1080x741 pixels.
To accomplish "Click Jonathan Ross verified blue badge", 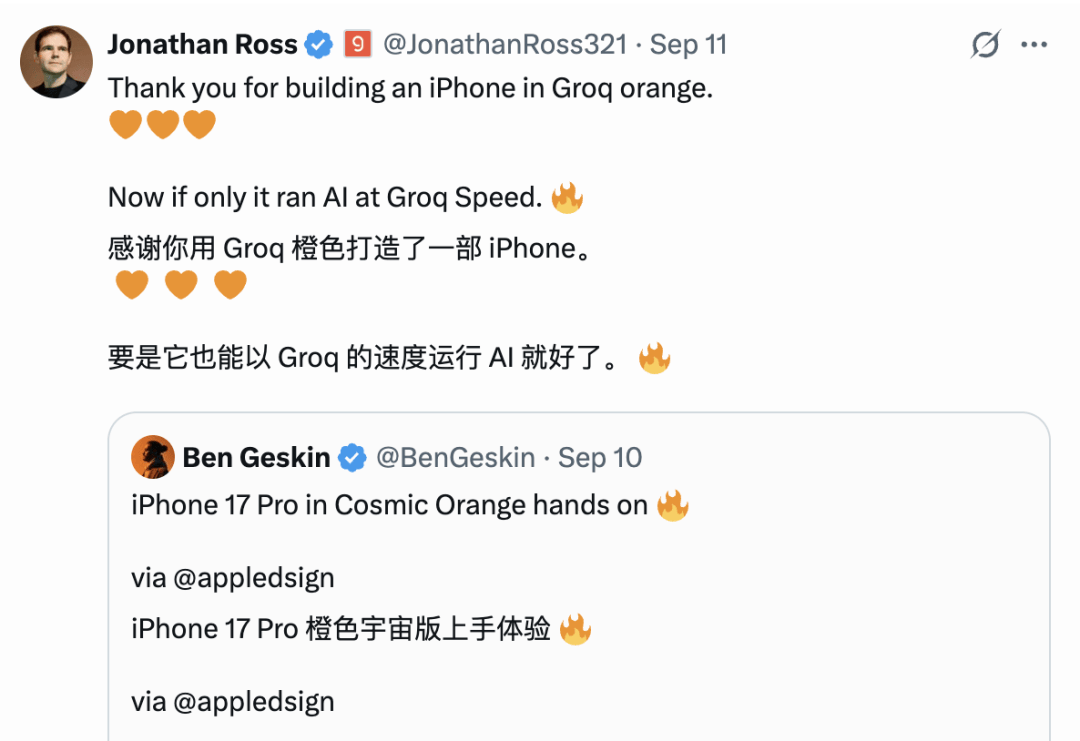I will [318, 45].
